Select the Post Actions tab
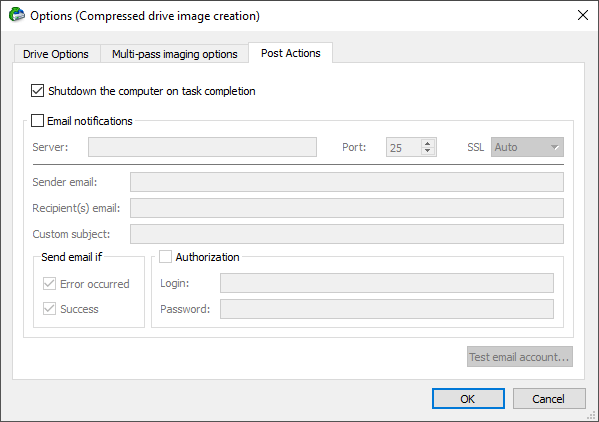Screen dimensions: 599x422 click(x=291, y=53)
